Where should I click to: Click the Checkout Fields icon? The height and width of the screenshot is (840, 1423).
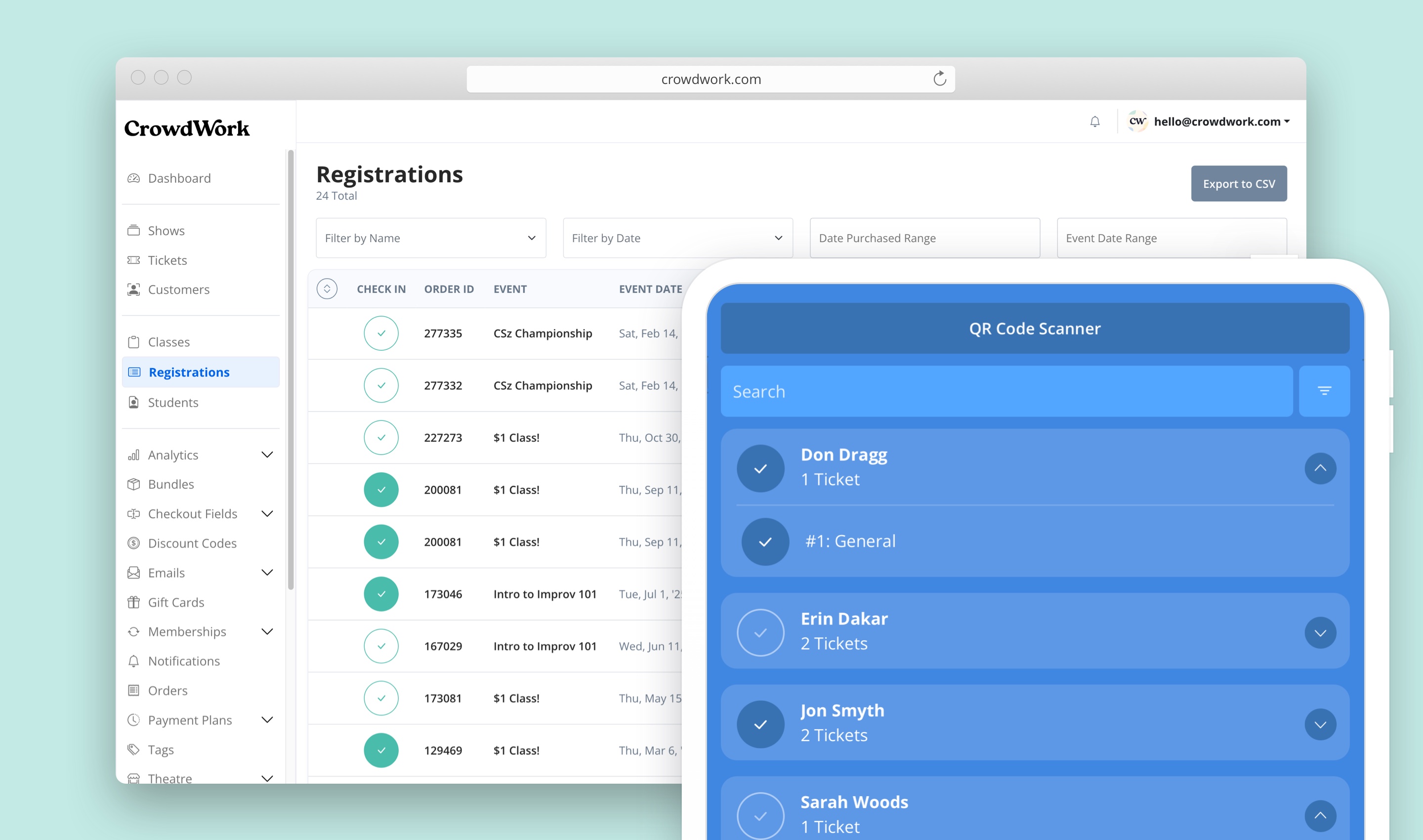coord(133,514)
